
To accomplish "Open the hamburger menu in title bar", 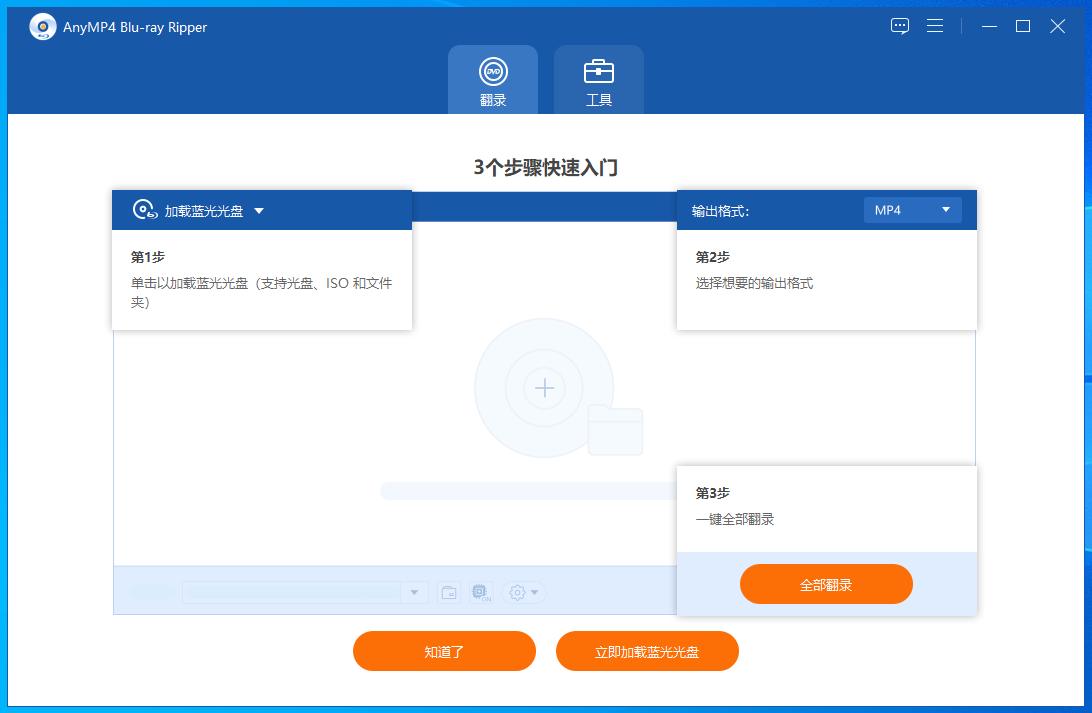I will click(935, 27).
